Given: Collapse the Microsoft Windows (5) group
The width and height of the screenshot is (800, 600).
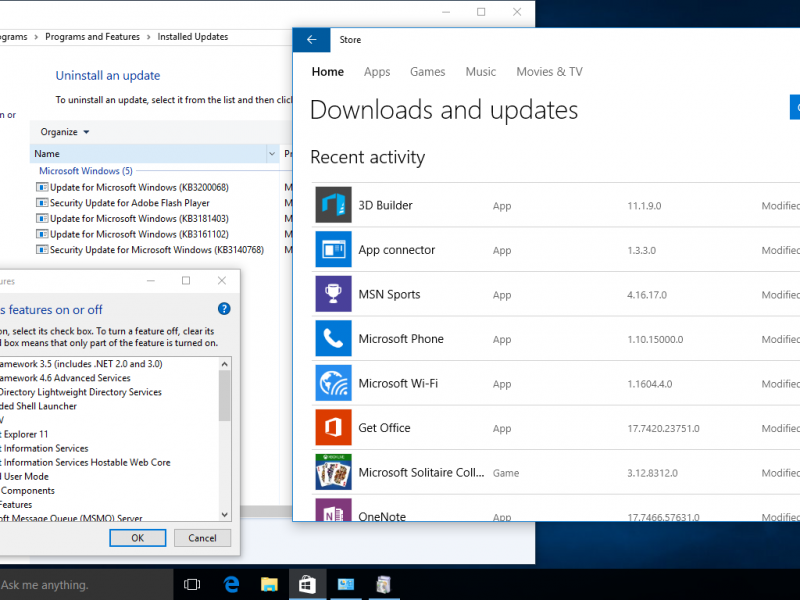Looking at the screenshot, I should click(x=86, y=171).
